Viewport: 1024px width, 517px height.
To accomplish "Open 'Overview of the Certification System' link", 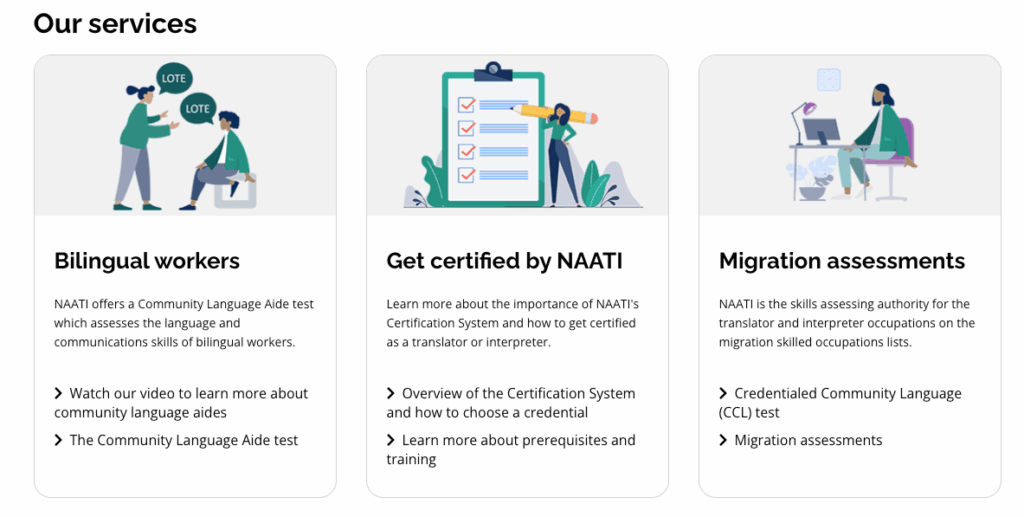I will [511, 403].
